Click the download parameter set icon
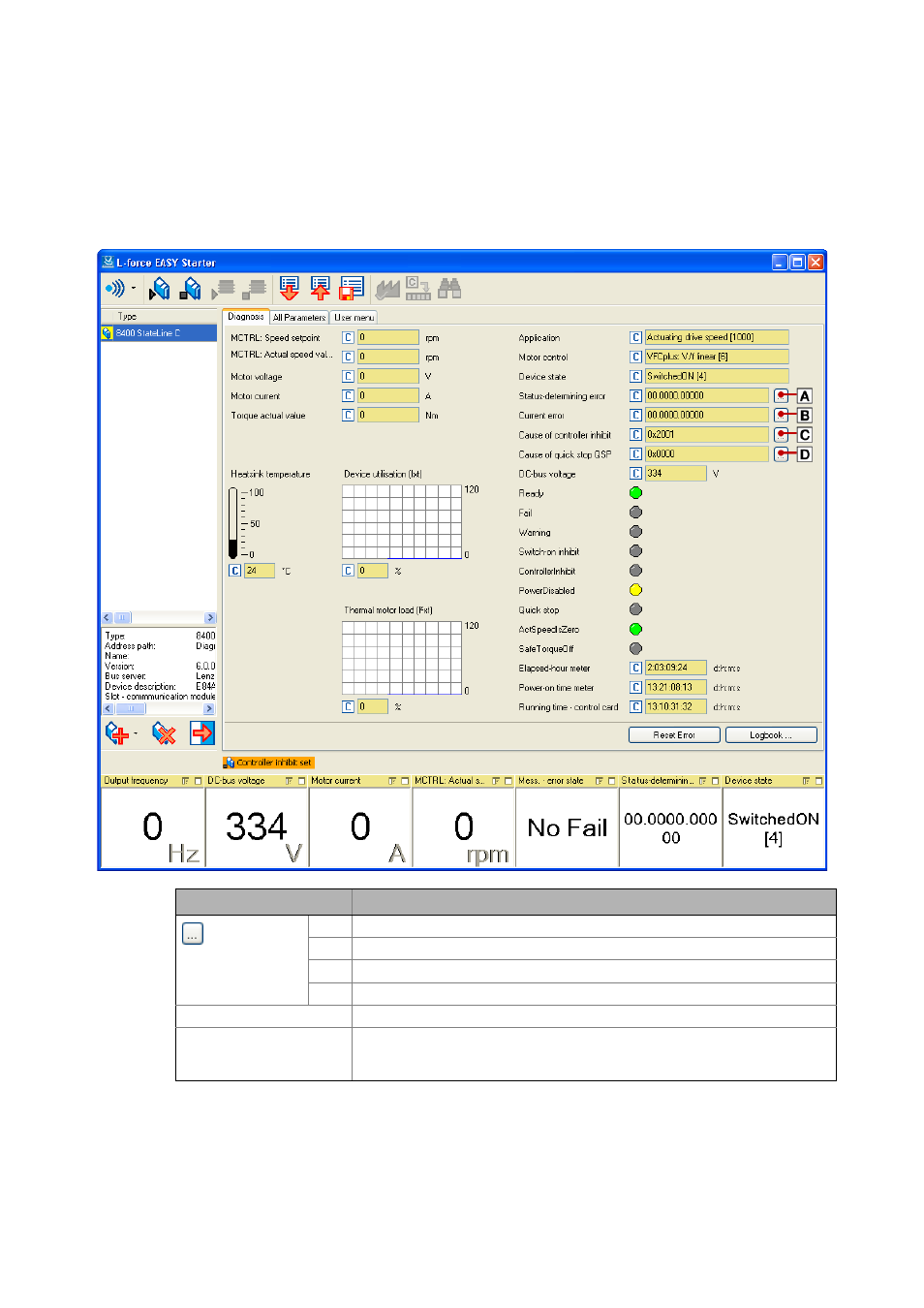This screenshot has height=1308, width=924. pyautogui.click(x=289, y=288)
